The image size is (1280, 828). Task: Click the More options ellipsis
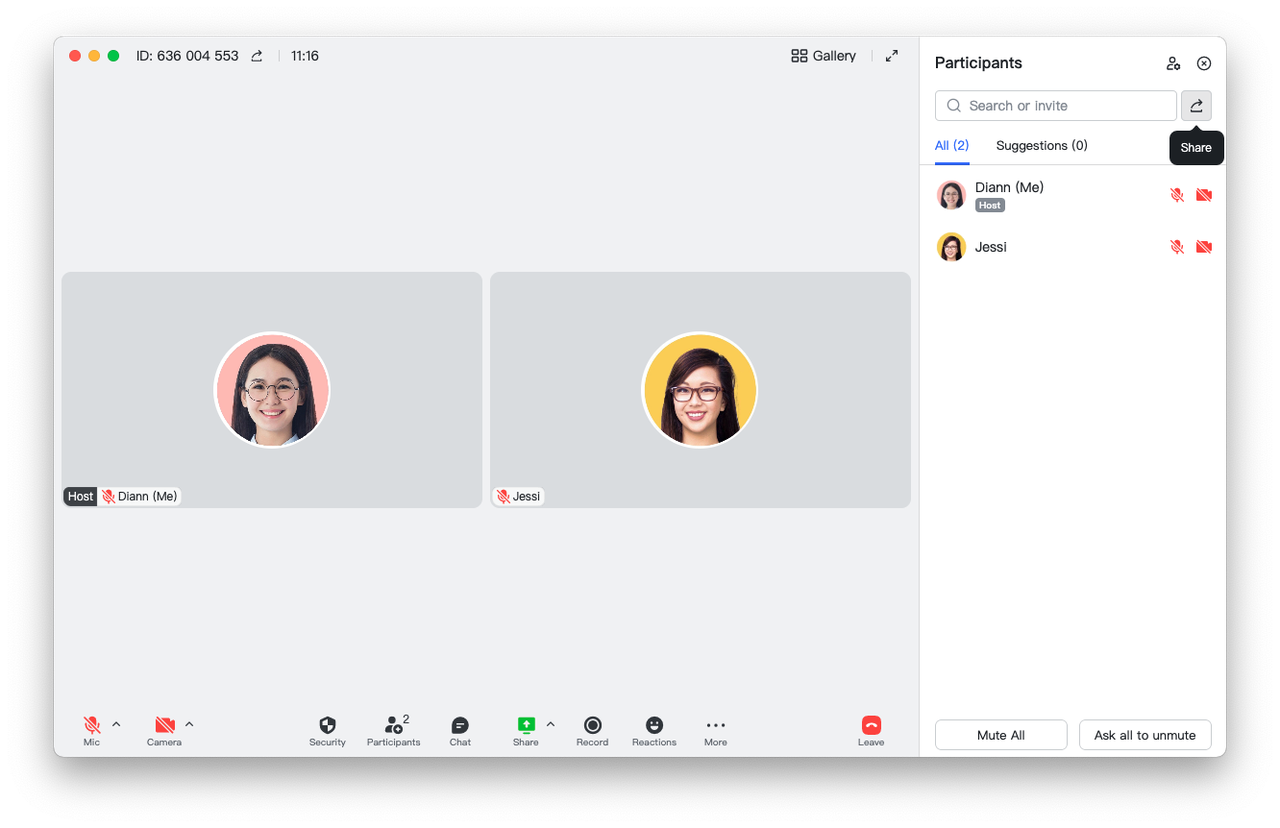point(715,730)
